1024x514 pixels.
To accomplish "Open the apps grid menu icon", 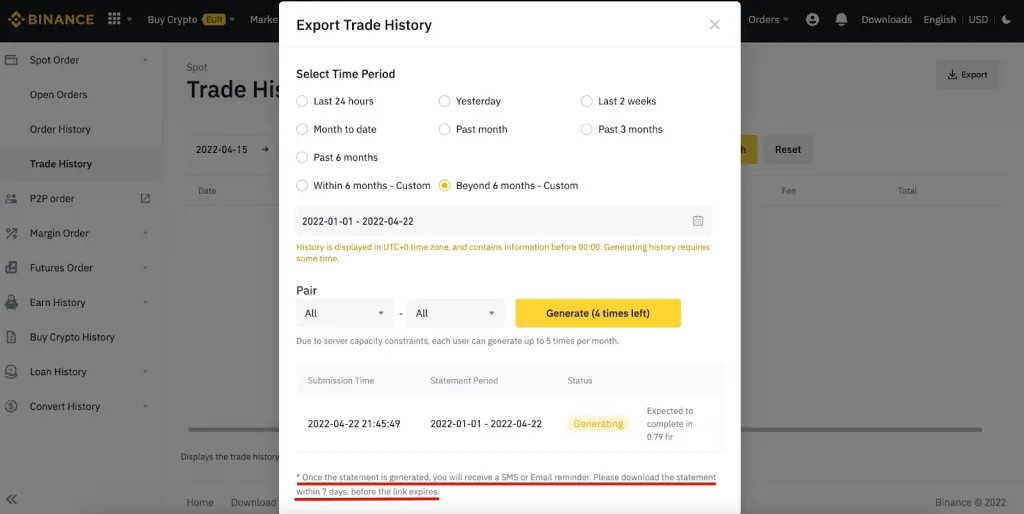I will [x=114, y=19].
